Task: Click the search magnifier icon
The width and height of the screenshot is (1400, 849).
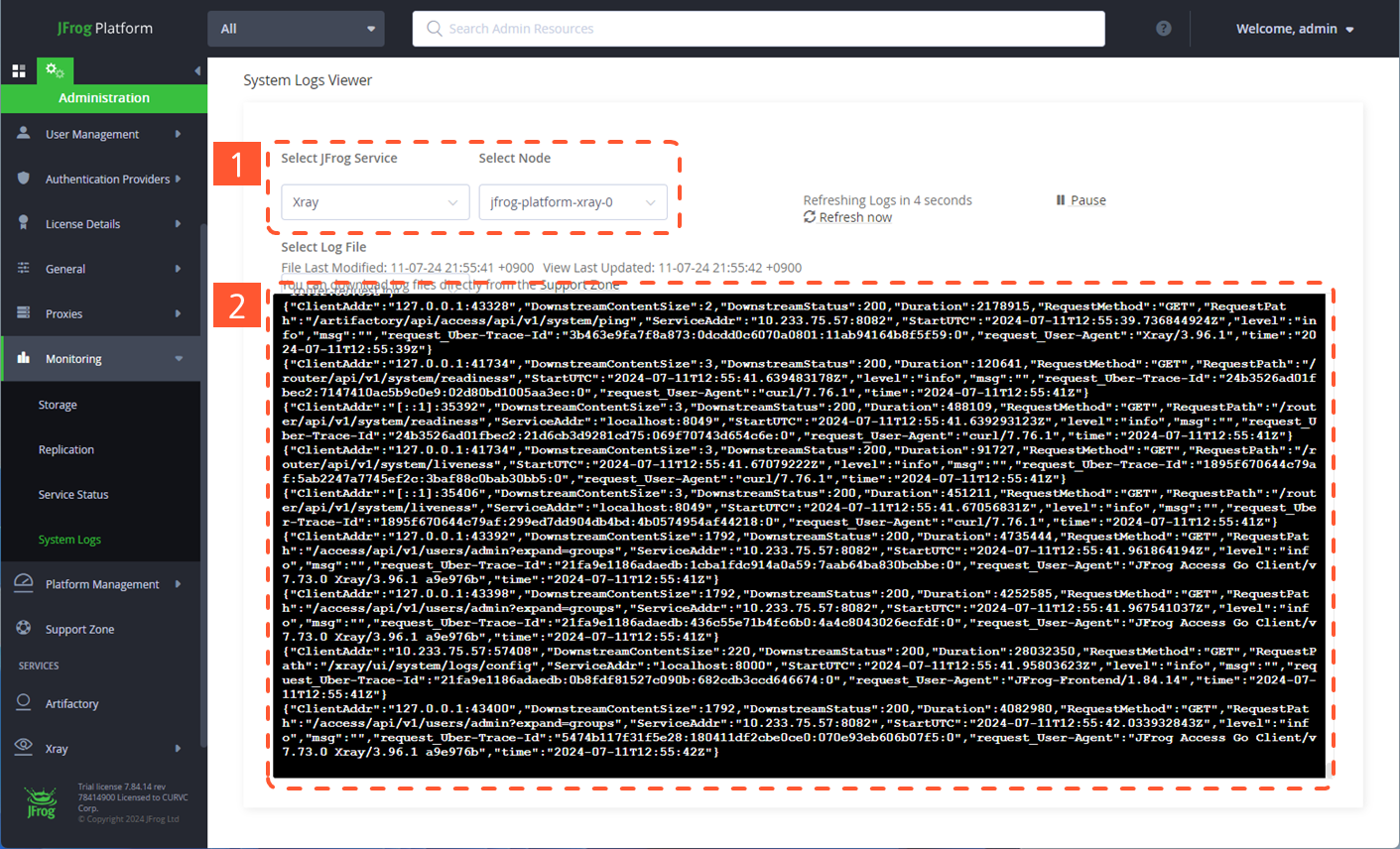Action: [434, 29]
